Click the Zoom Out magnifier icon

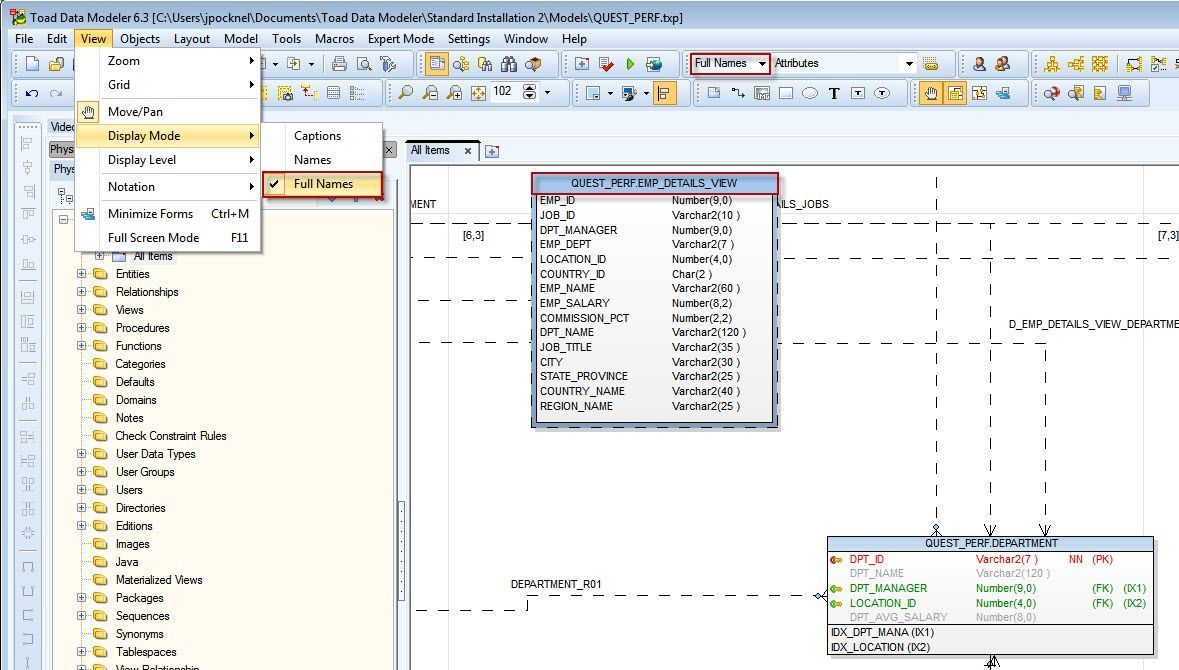point(430,93)
